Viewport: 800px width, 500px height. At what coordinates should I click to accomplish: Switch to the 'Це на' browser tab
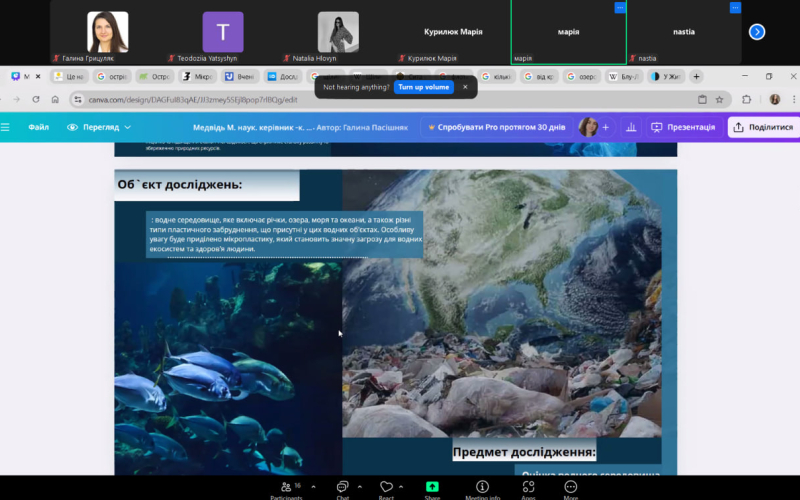coord(69,77)
